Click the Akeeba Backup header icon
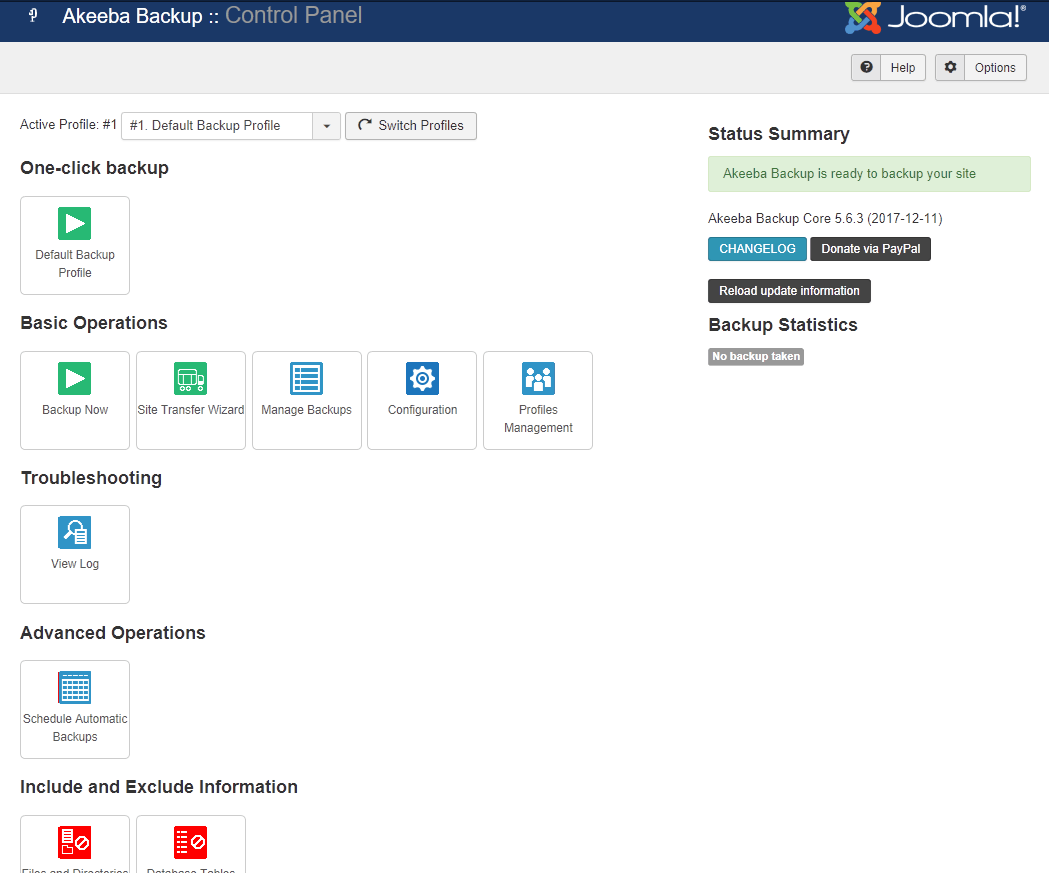1049x873 pixels. pyautogui.click(x=33, y=15)
